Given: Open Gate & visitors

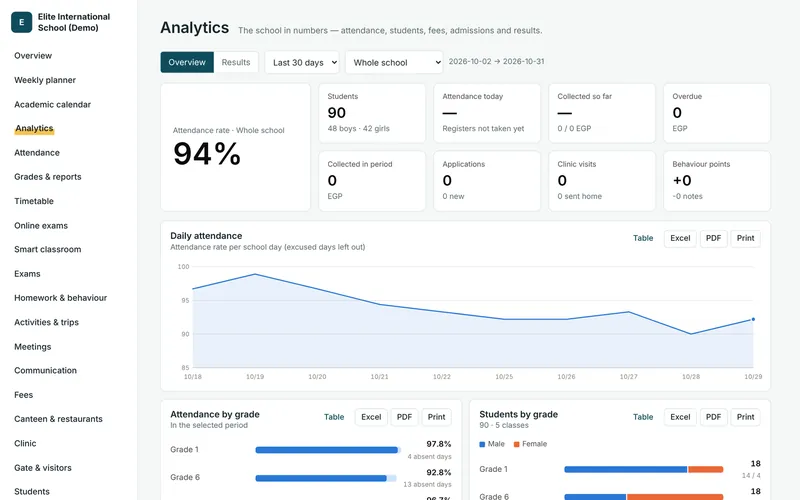Looking at the screenshot, I should (43, 468).
